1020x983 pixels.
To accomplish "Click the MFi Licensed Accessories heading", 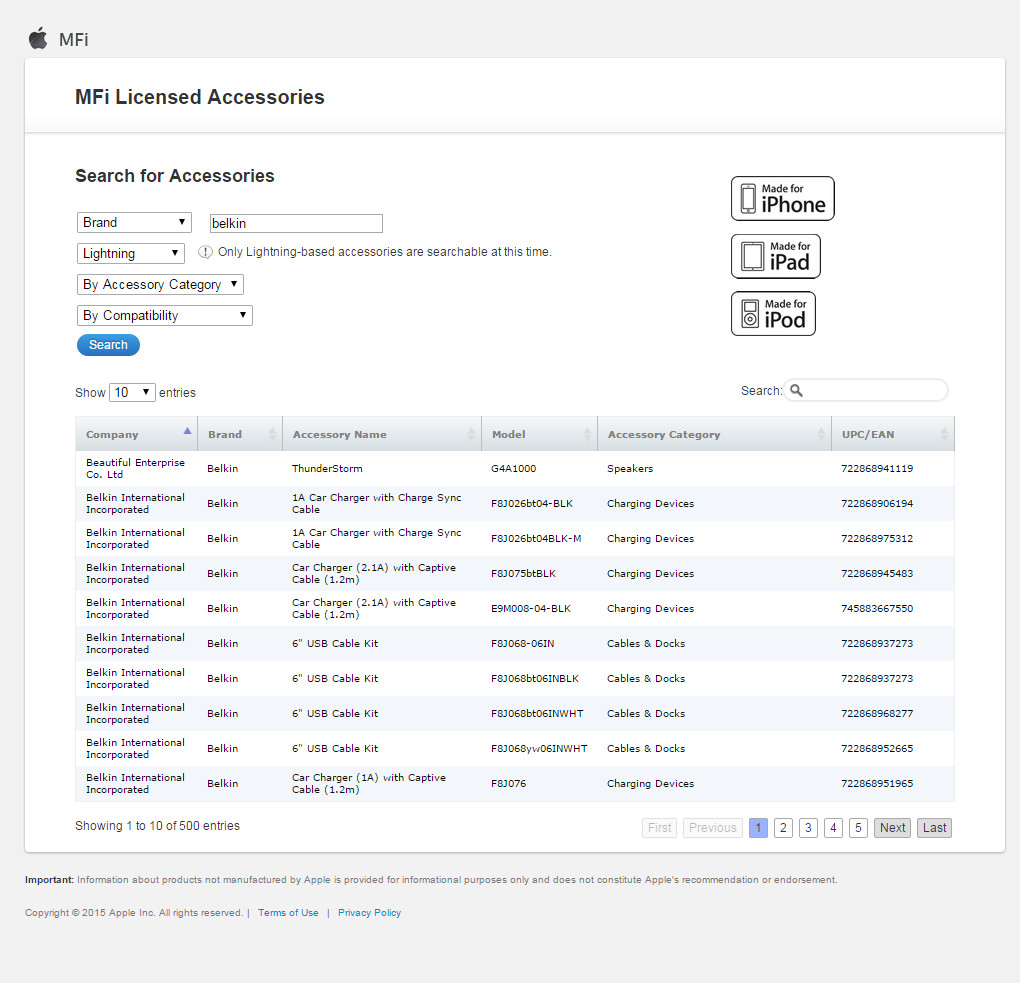I will click(x=200, y=97).
